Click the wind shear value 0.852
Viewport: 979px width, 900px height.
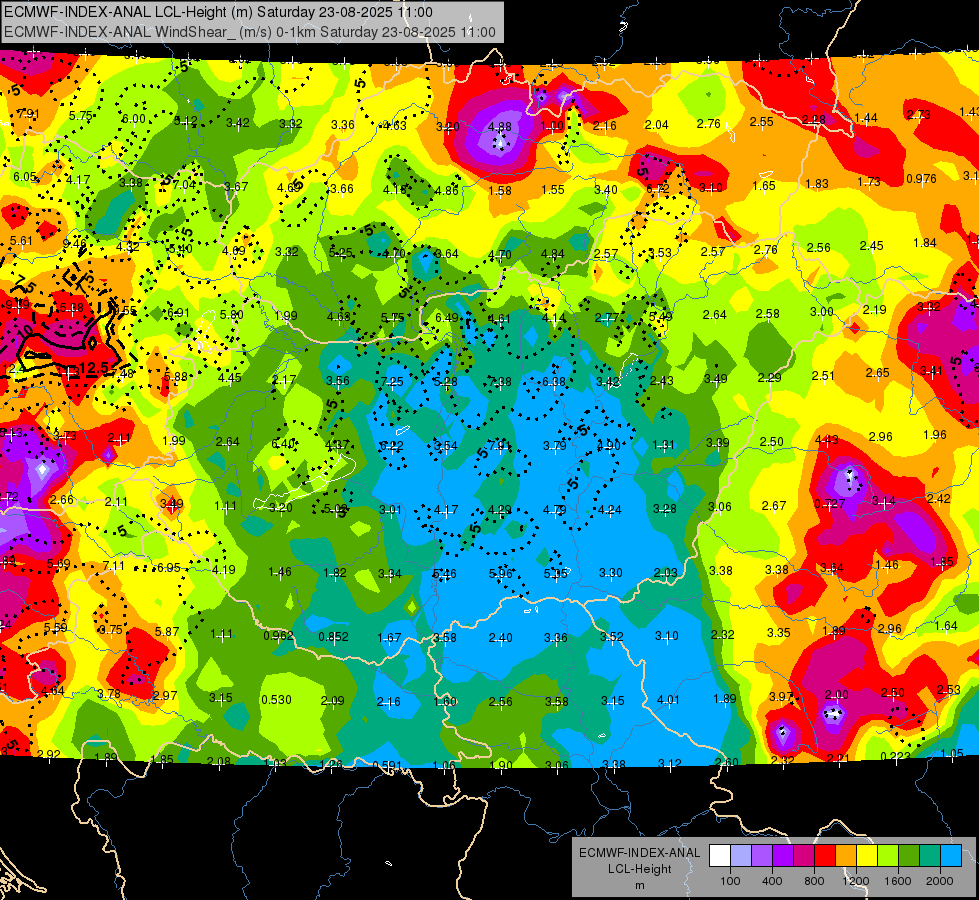tap(333, 637)
